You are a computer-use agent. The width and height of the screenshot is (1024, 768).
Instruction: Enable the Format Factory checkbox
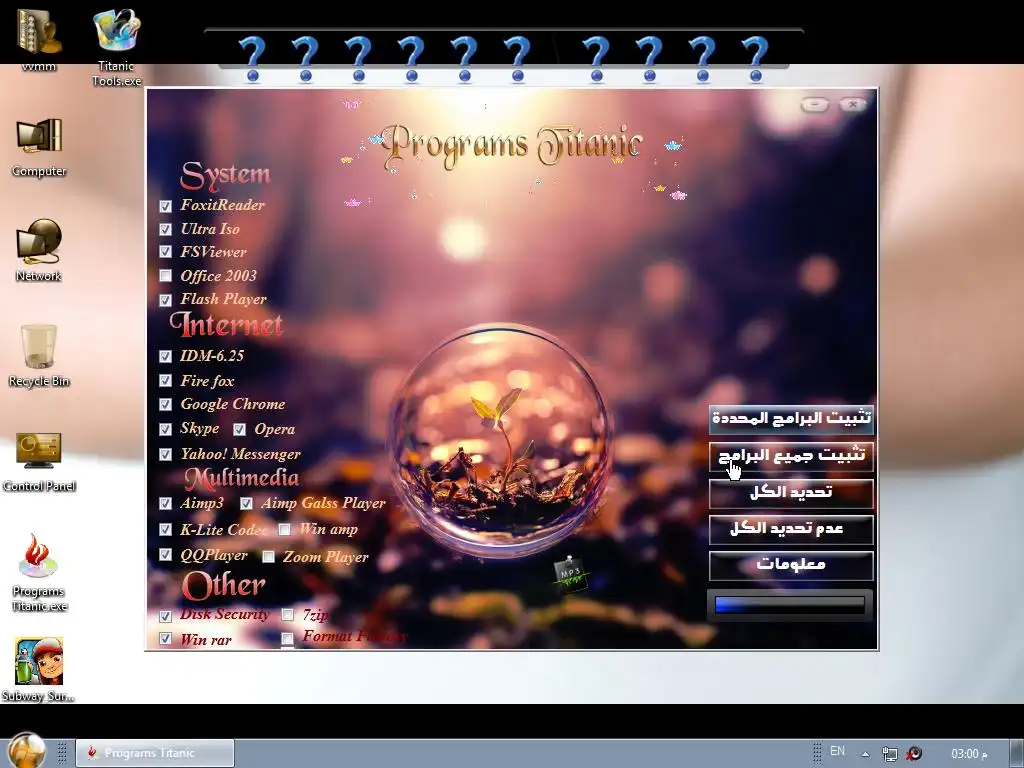pos(287,639)
